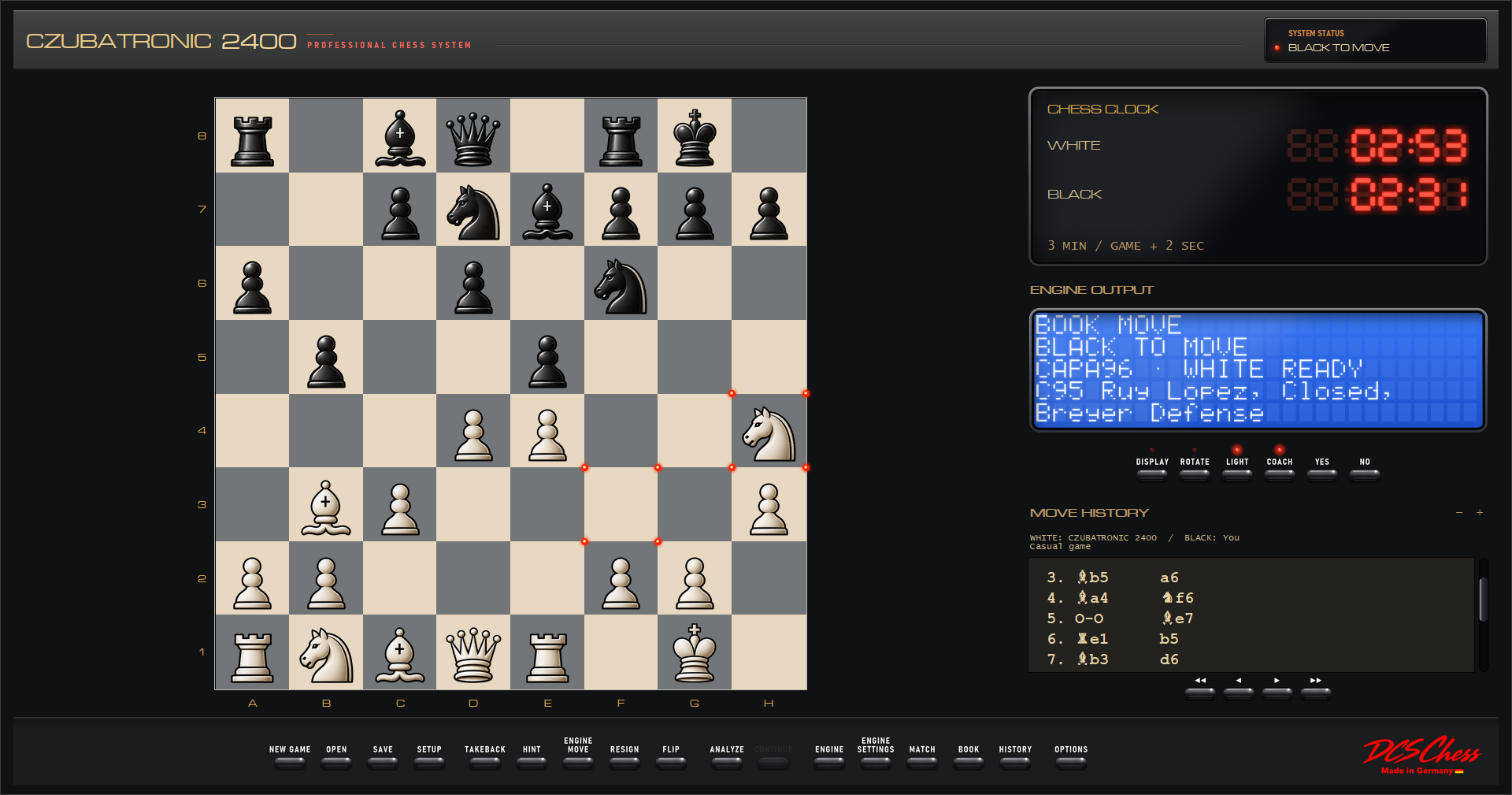Decrease move history font with minus
This screenshot has height=795, width=1512.
(1459, 512)
